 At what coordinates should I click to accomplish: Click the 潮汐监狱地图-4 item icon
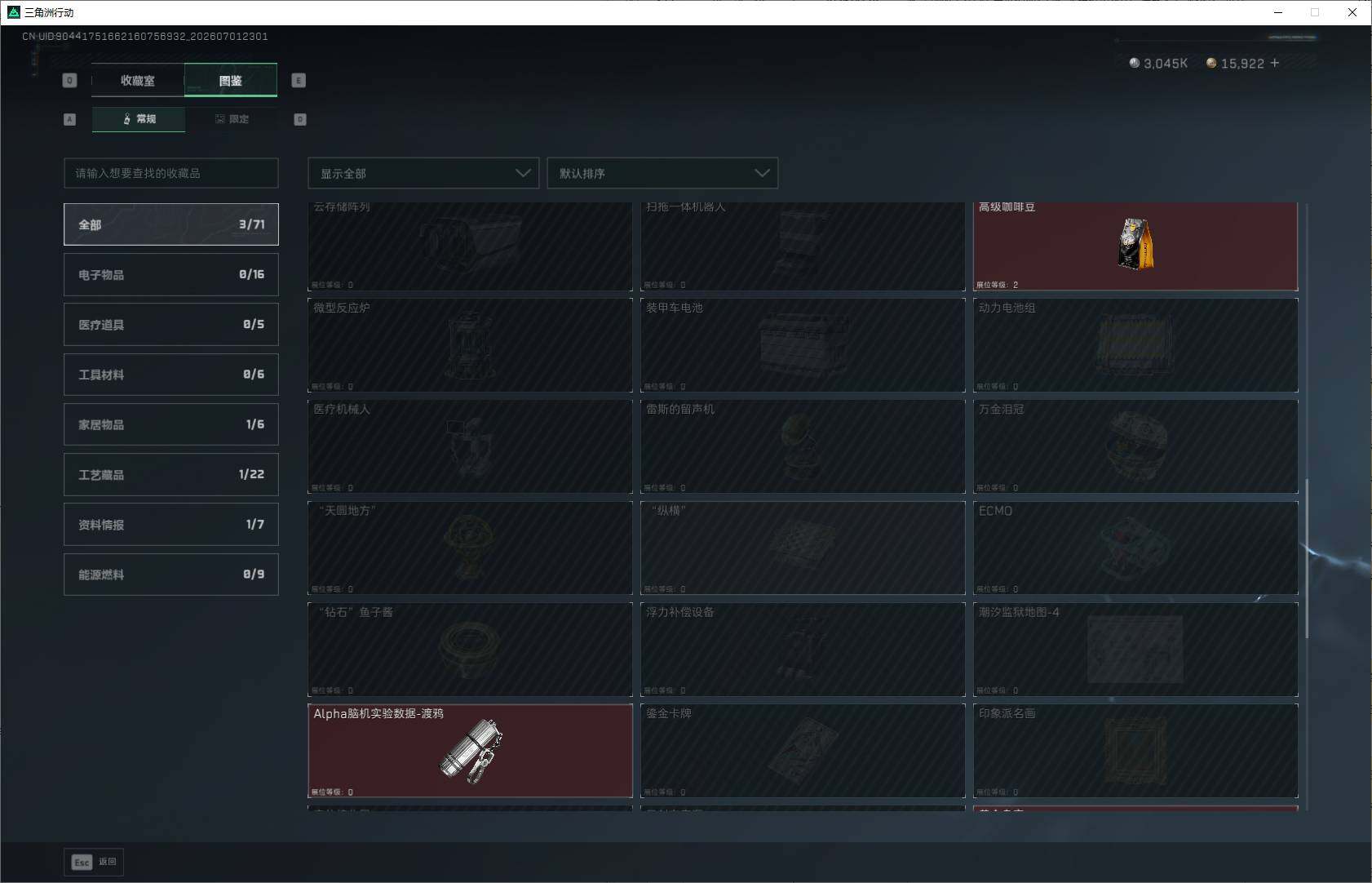tap(1135, 650)
